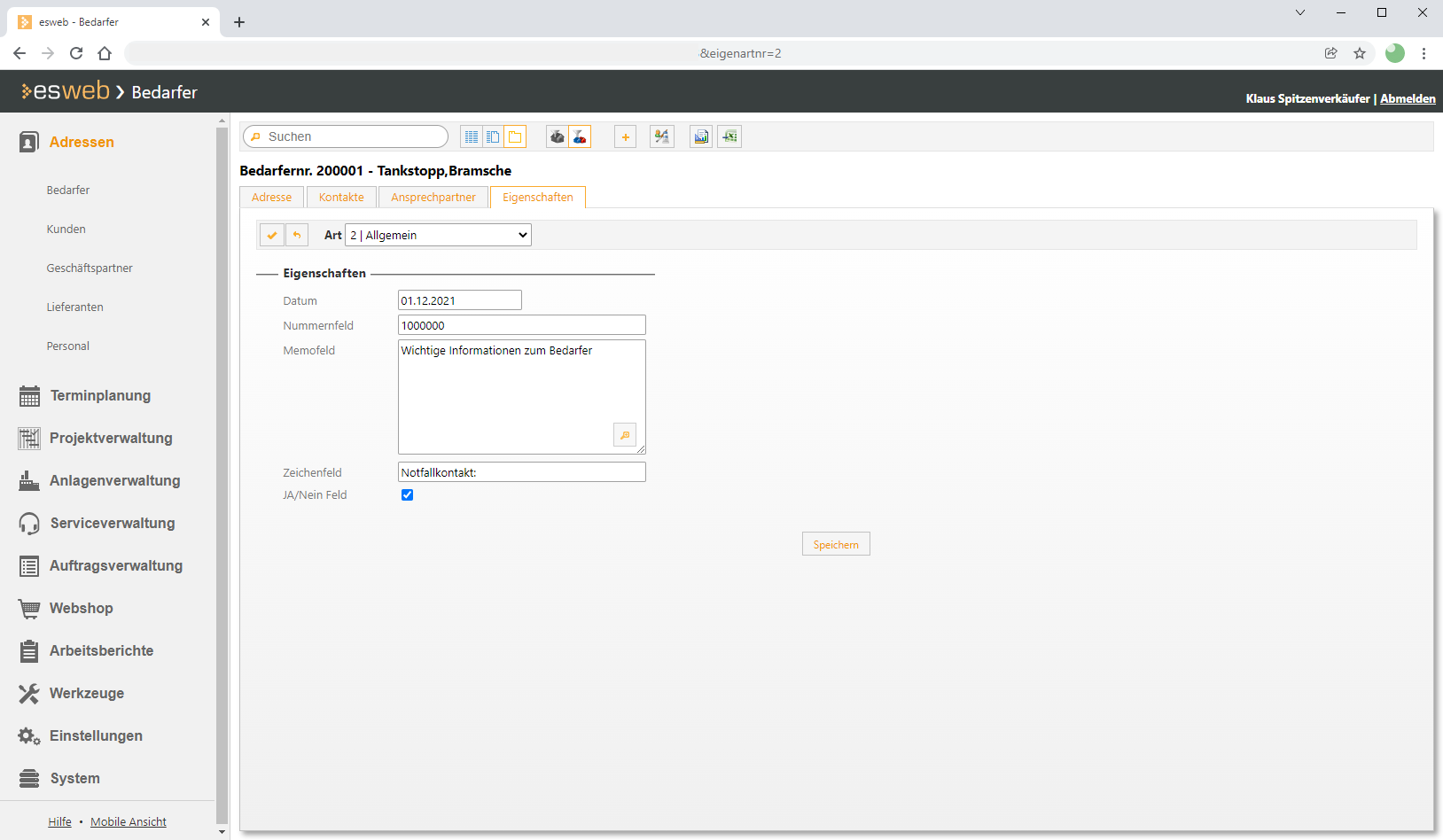1443x840 pixels.
Task: Click the Zeichenfeld input Notfallkontakt:
Action: [x=522, y=472]
